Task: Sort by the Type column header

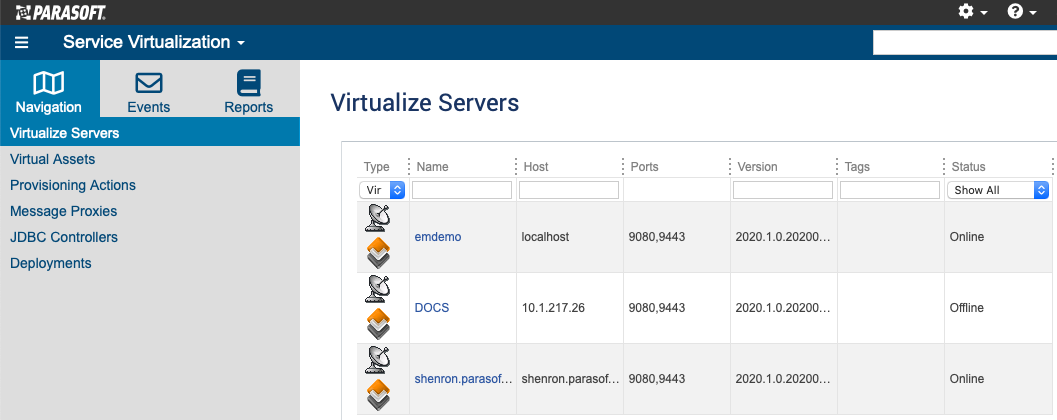Action: [377, 167]
